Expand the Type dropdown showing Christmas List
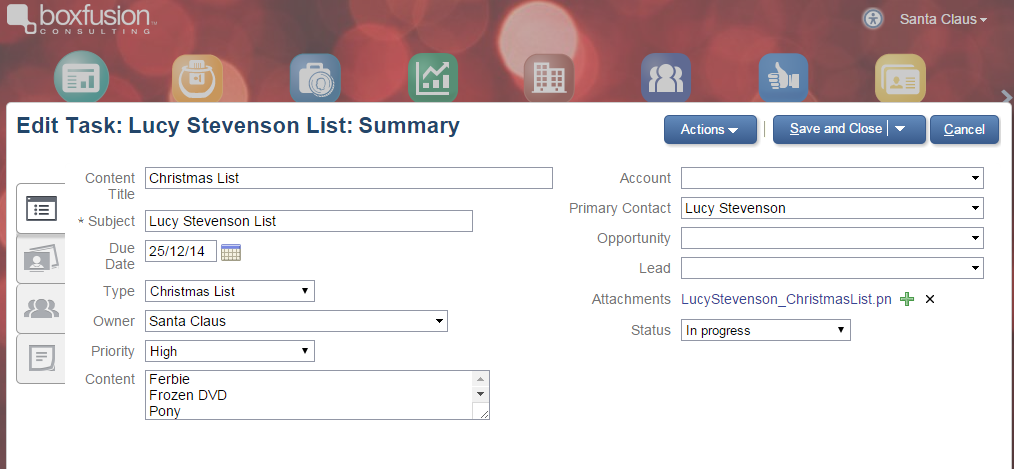This screenshot has width=1014, height=469. 230,291
